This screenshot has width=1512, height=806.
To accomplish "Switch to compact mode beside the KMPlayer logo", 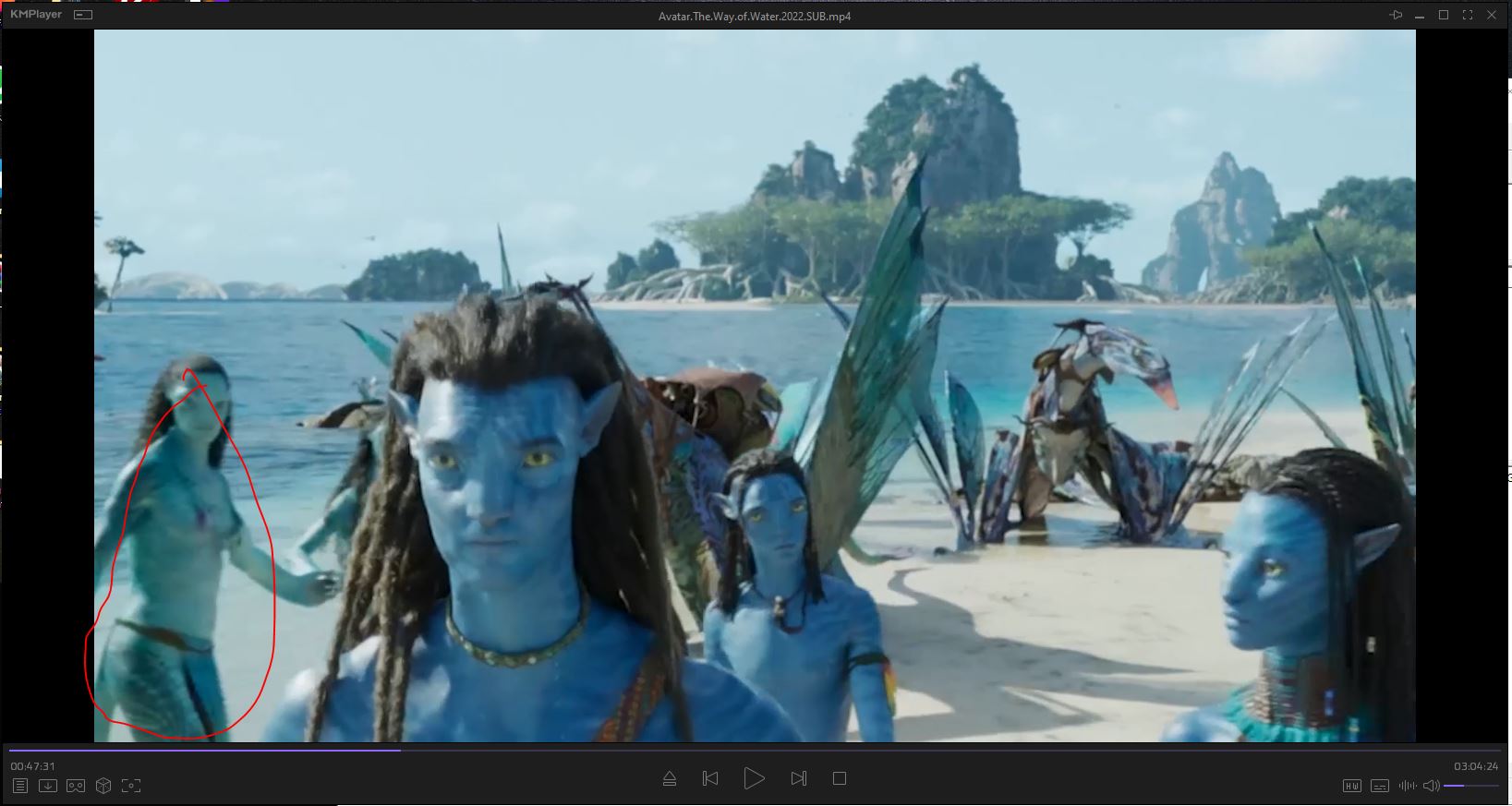I will [x=83, y=15].
